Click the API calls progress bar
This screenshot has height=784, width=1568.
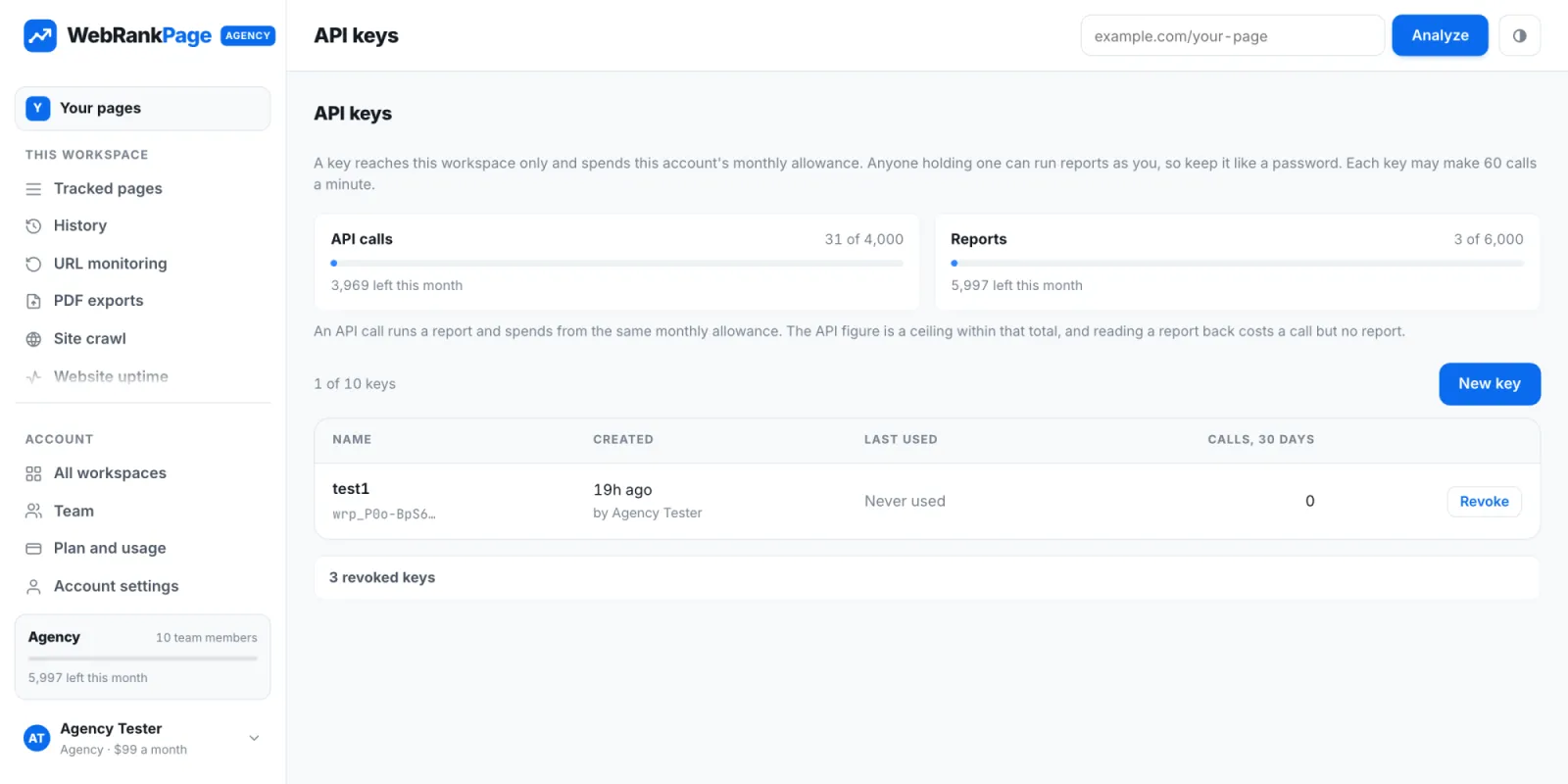point(616,263)
